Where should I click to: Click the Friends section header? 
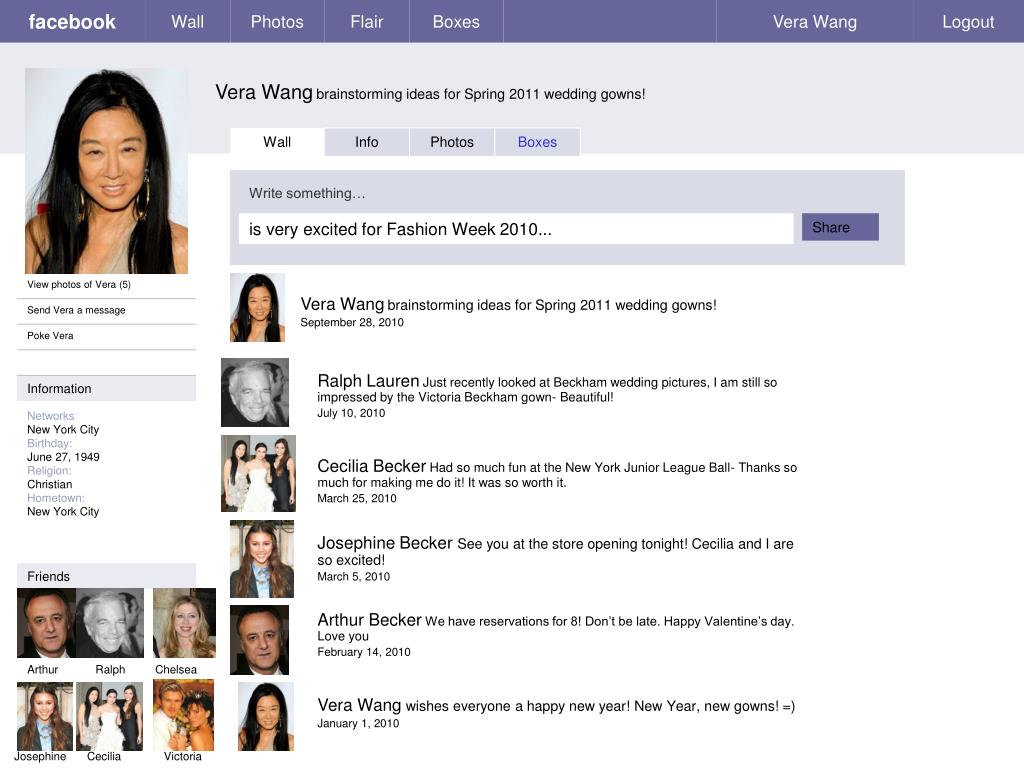(x=106, y=575)
